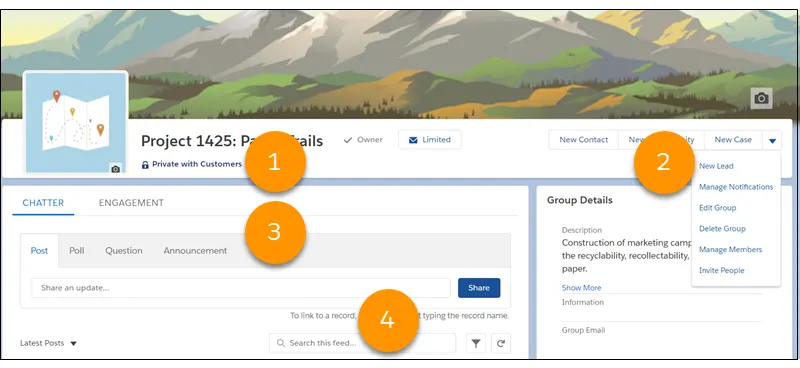The width and height of the screenshot is (800, 368).
Task: Choose Delete Group from the menu
Action: (x=722, y=229)
